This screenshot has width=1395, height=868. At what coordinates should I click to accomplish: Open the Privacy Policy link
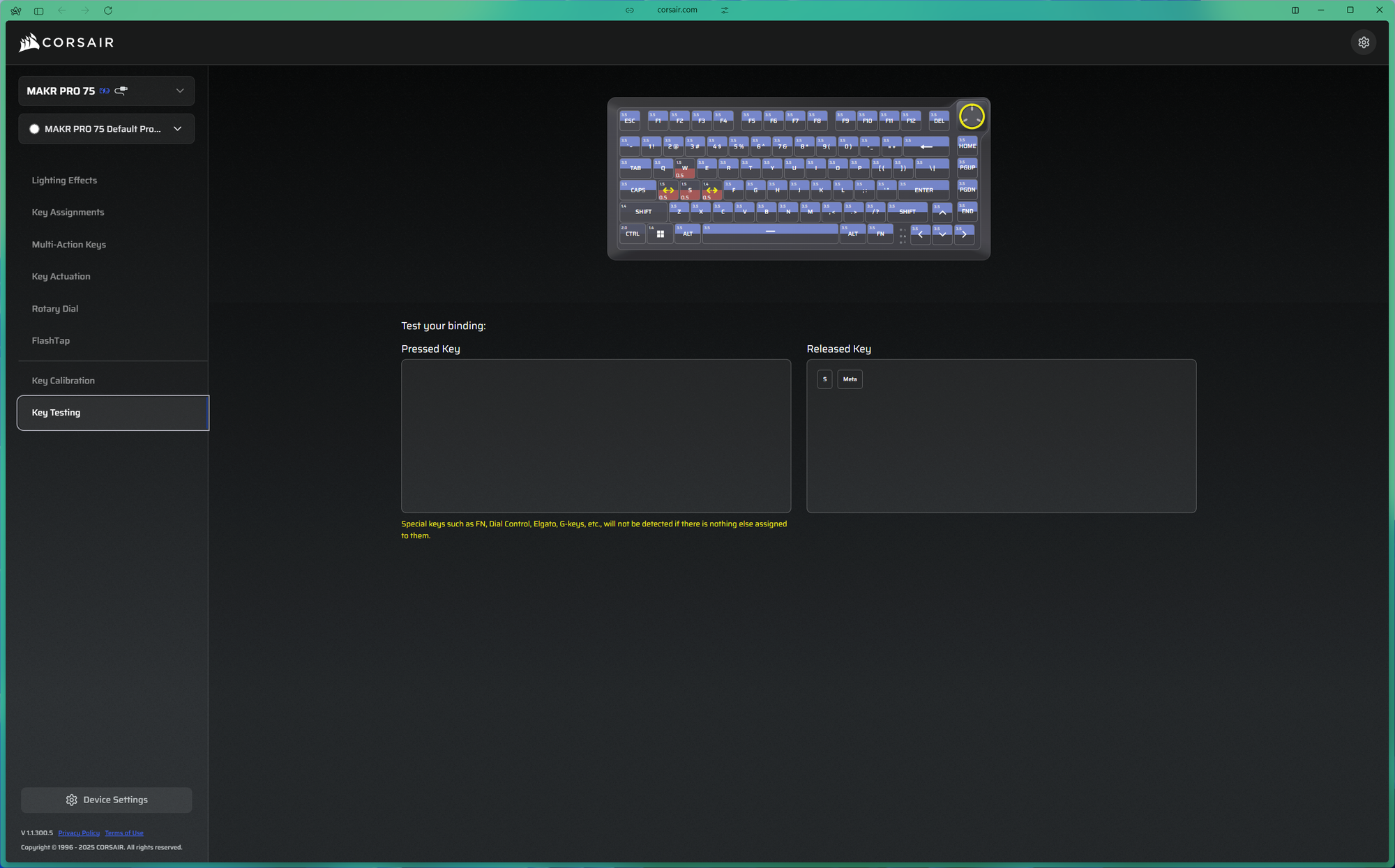(x=79, y=833)
